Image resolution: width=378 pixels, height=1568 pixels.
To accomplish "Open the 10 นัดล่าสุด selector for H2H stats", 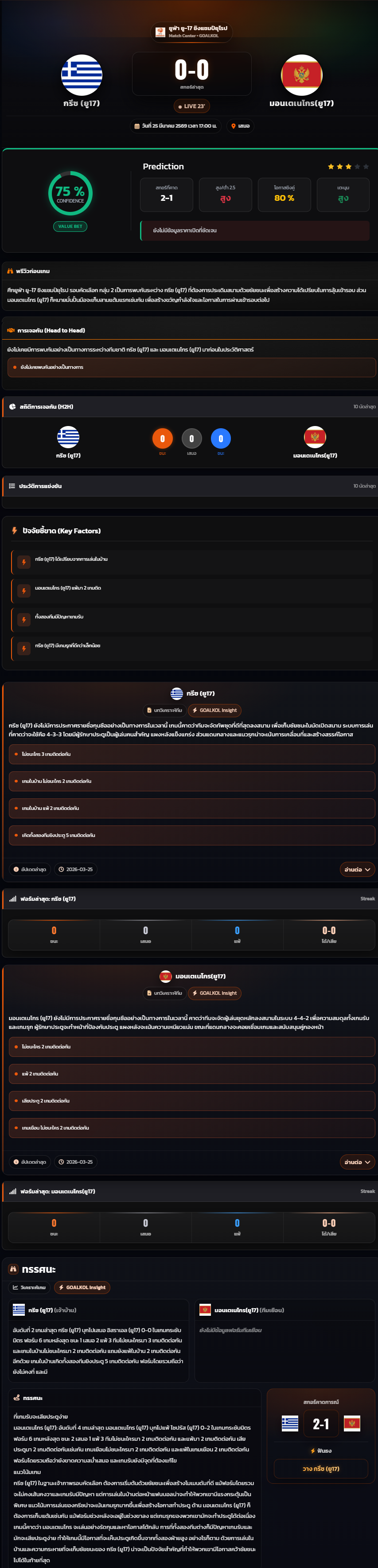I will (x=364, y=407).
